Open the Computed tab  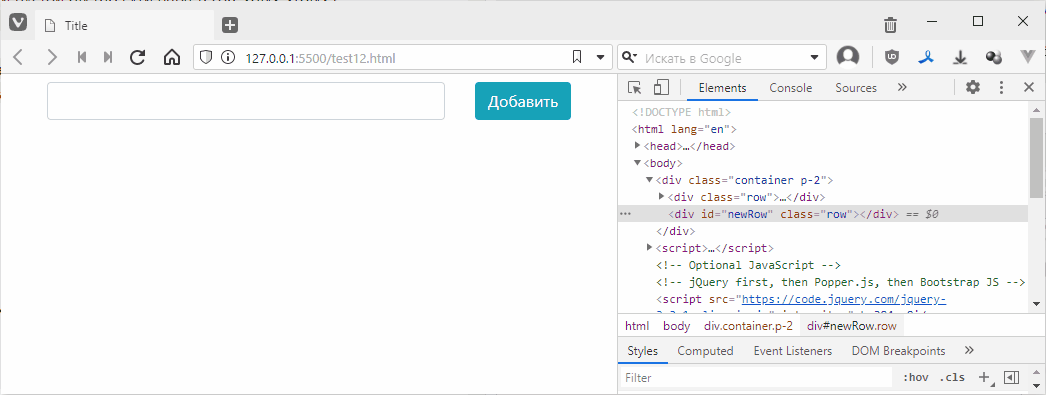pos(705,351)
